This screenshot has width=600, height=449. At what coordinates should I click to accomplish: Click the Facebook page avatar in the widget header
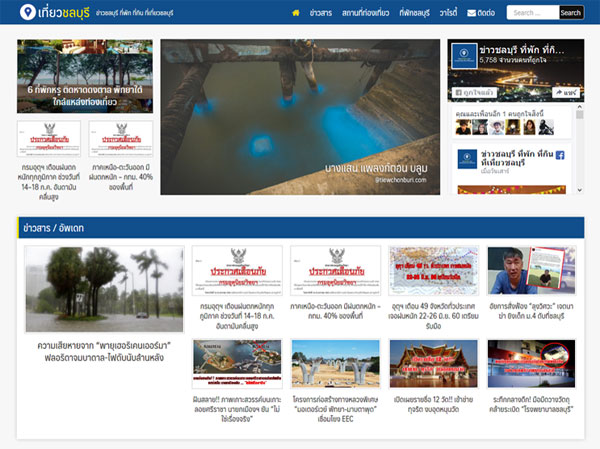pyautogui.click(x=464, y=56)
